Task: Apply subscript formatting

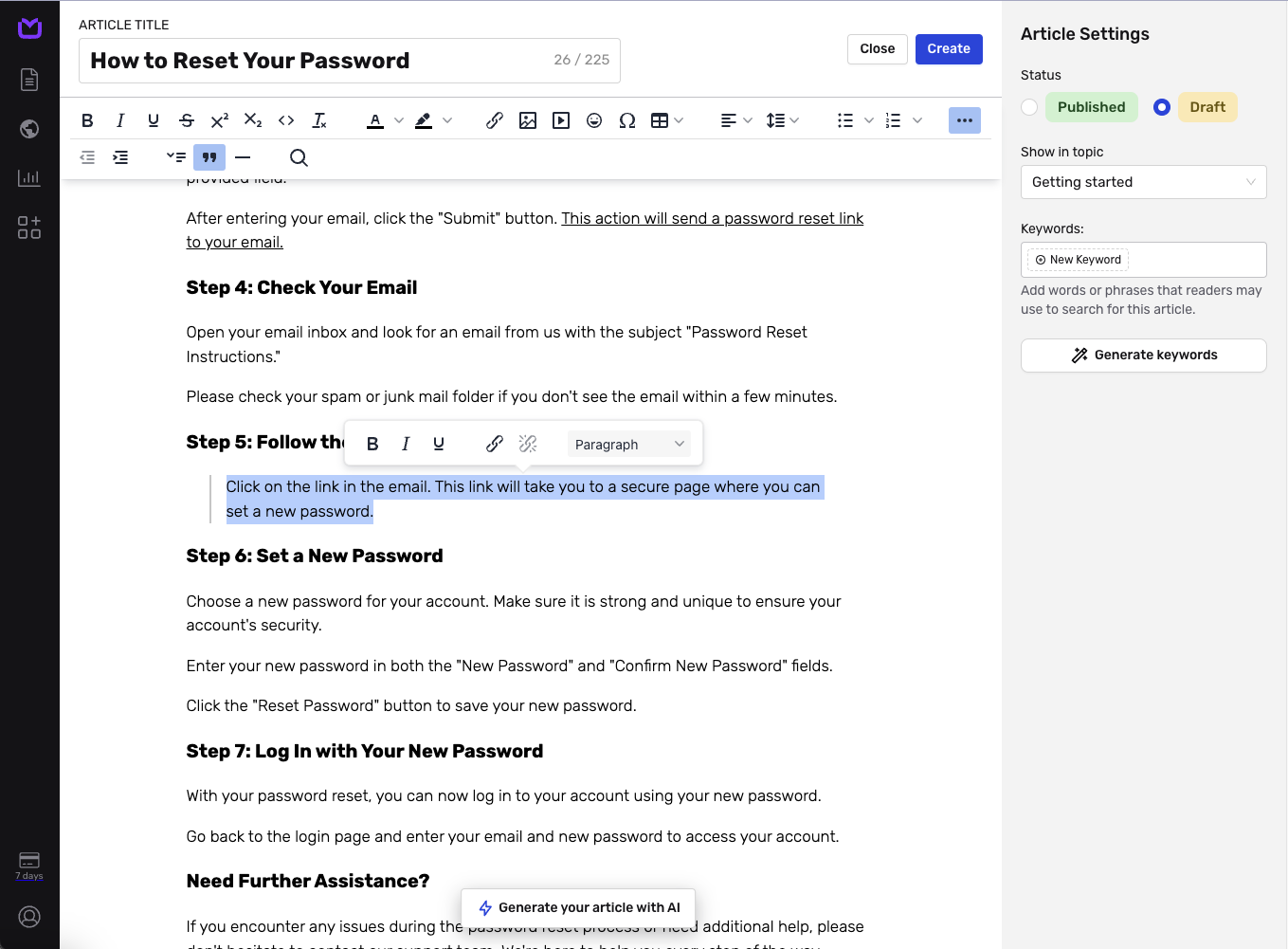Action: tap(253, 120)
